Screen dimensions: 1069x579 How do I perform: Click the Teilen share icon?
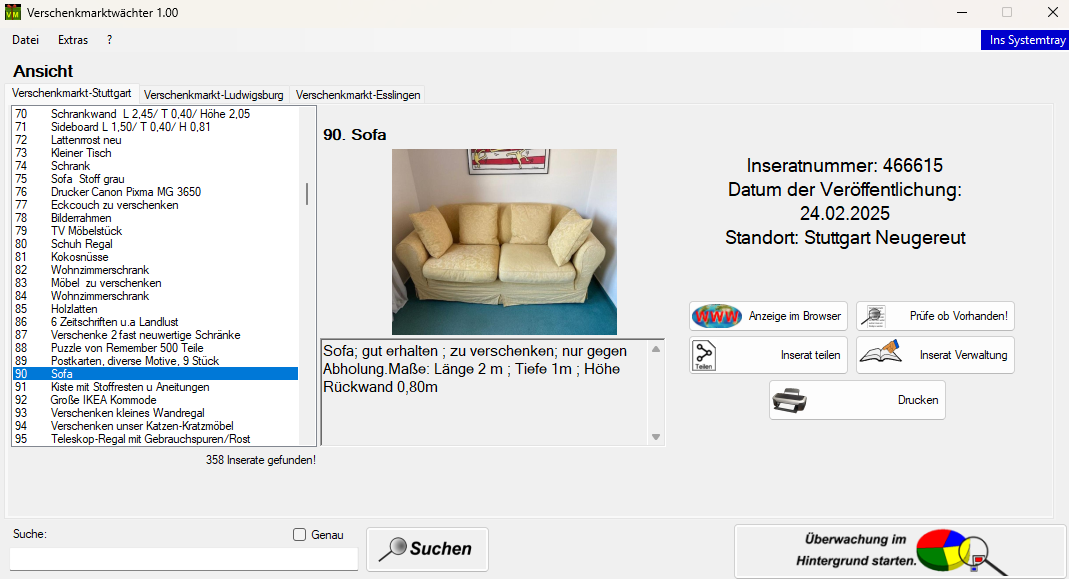[x=704, y=355]
